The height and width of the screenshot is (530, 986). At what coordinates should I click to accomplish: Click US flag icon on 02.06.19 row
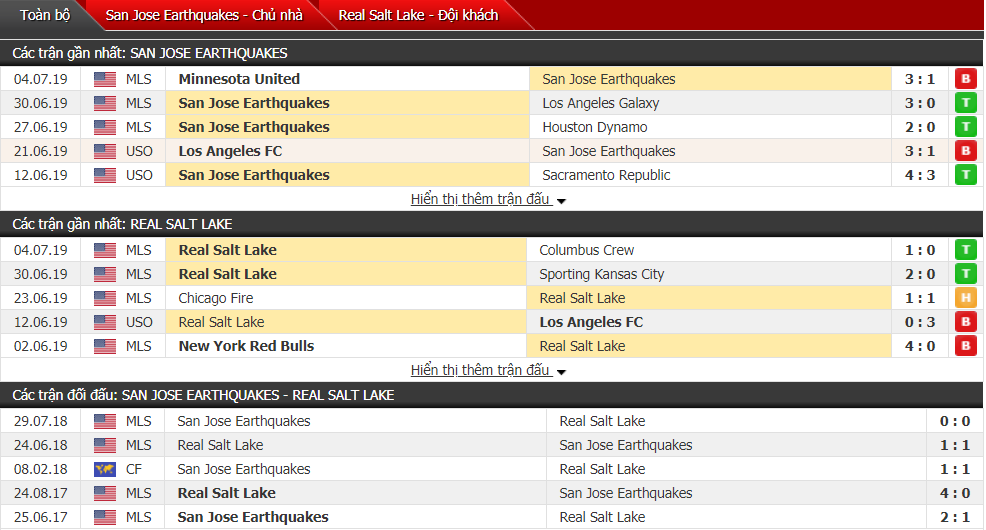(x=105, y=346)
